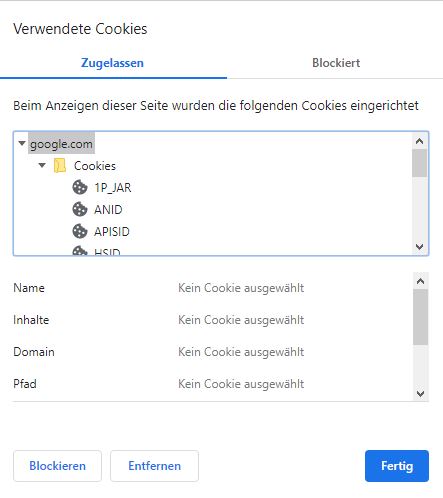Select the ANID cookie icon

click(x=80, y=210)
